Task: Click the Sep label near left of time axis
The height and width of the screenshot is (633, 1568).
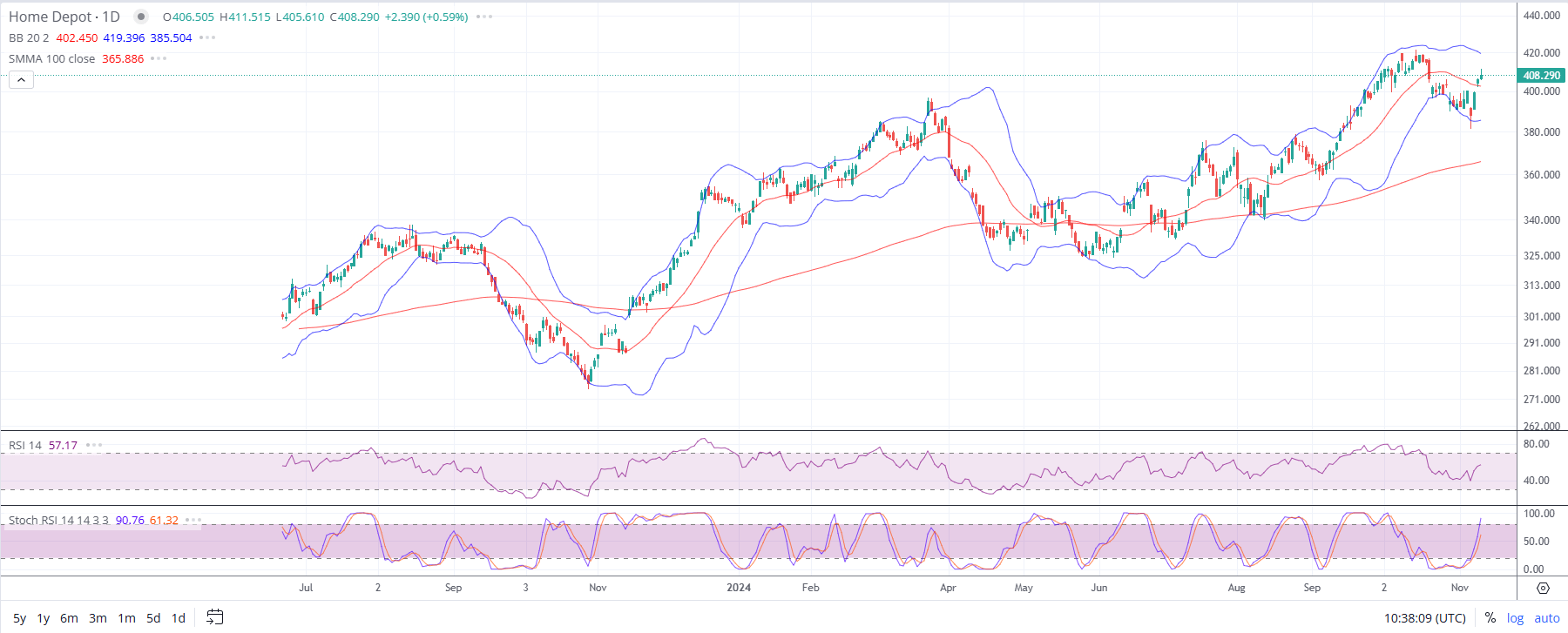Action: tap(453, 588)
